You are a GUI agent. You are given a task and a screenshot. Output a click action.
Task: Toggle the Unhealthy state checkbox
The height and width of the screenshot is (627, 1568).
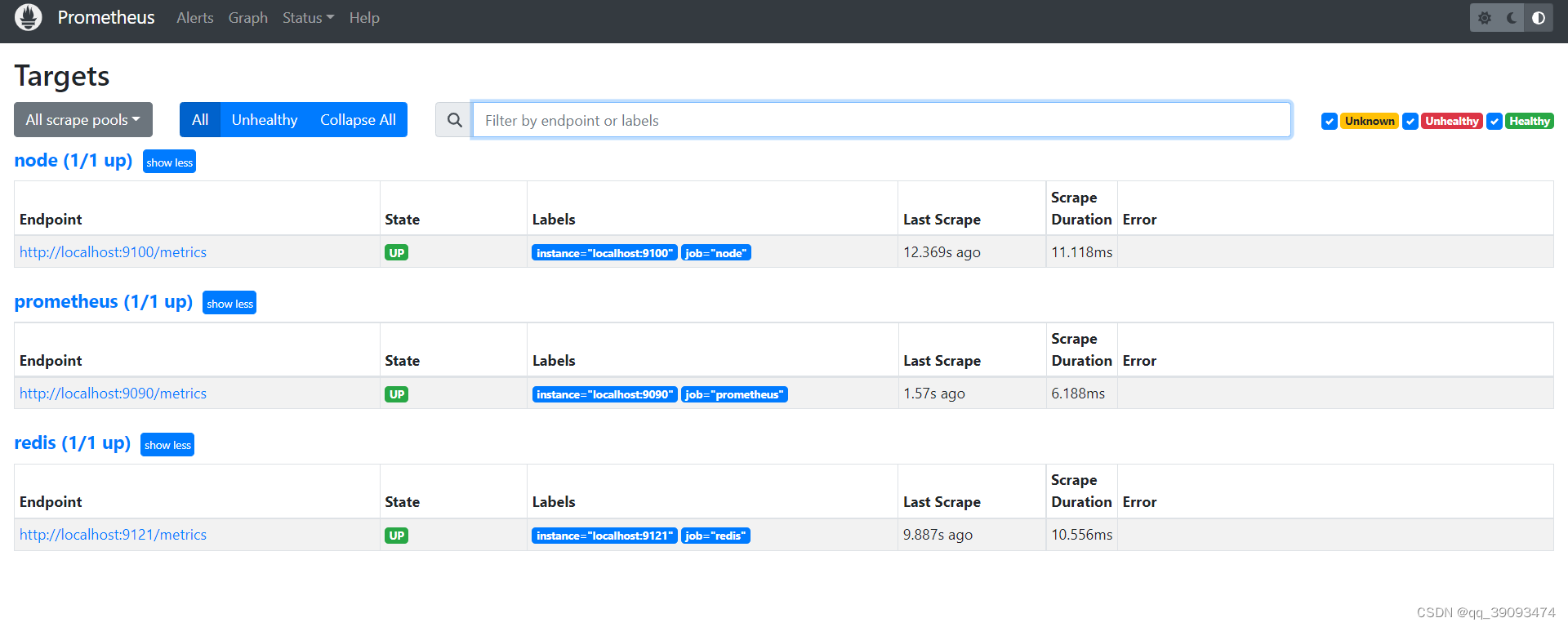pyautogui.click(x=1410, y=121)
